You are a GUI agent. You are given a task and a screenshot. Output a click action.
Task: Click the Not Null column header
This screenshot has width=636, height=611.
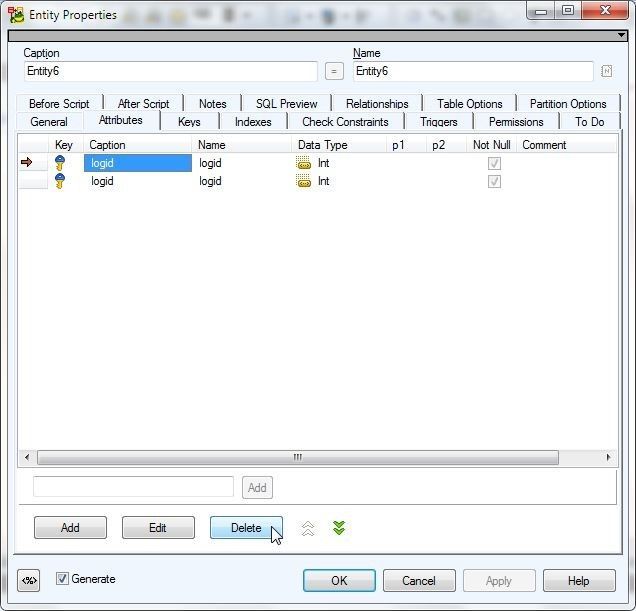(492, 145)
